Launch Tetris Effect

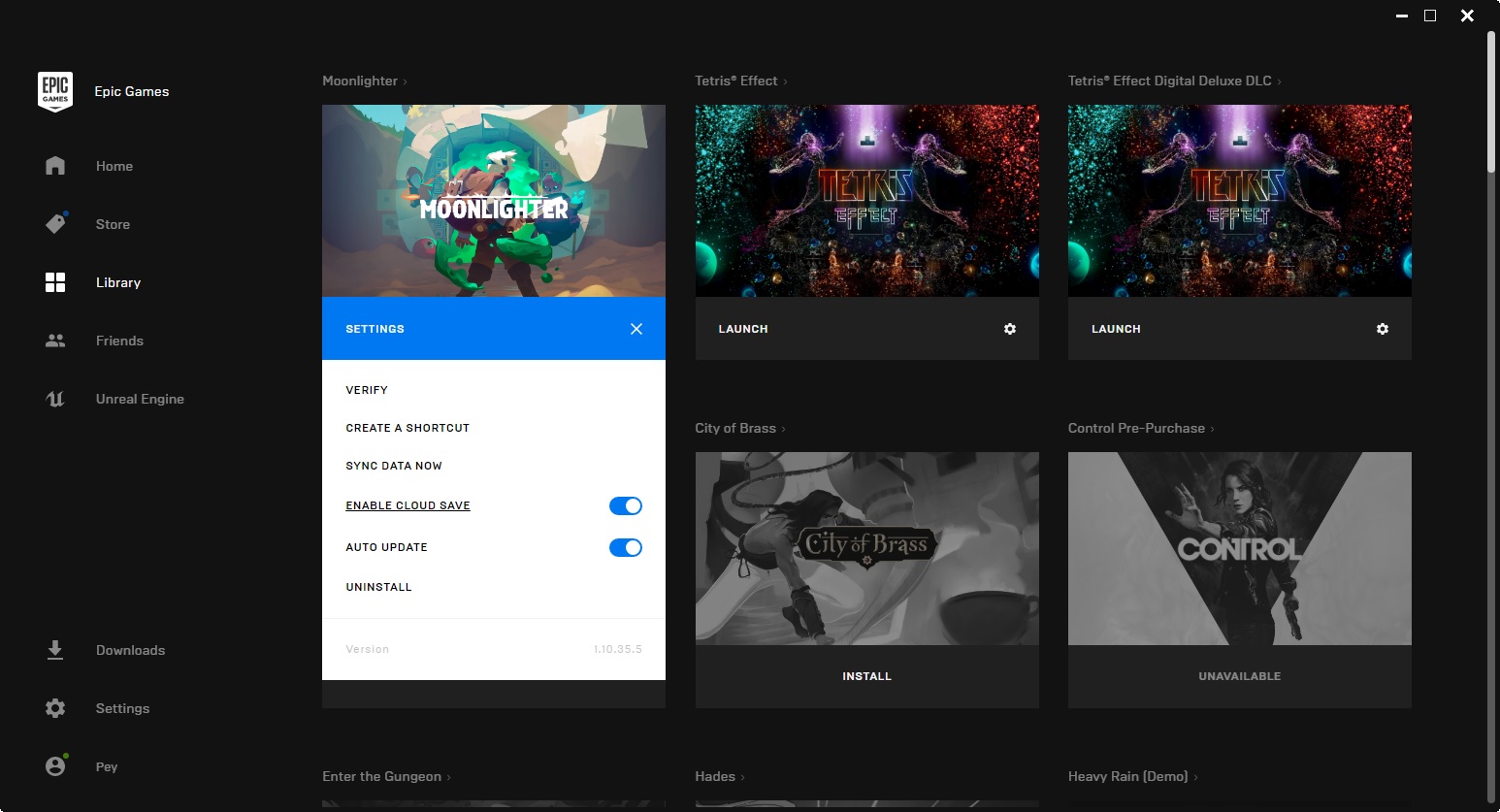[x=743, y=329]
